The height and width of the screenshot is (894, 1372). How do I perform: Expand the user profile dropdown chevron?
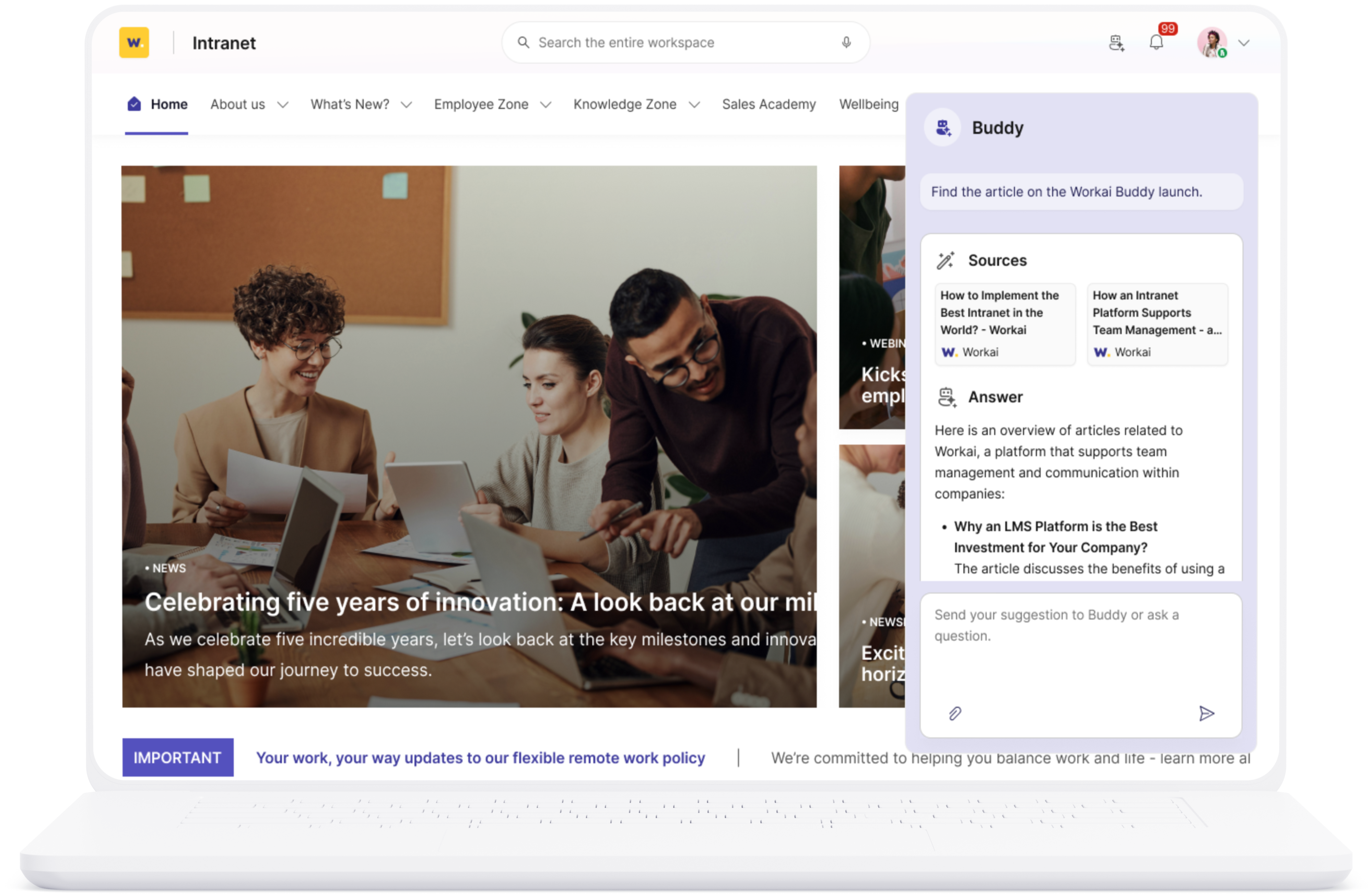click(x=1244, y=43)
